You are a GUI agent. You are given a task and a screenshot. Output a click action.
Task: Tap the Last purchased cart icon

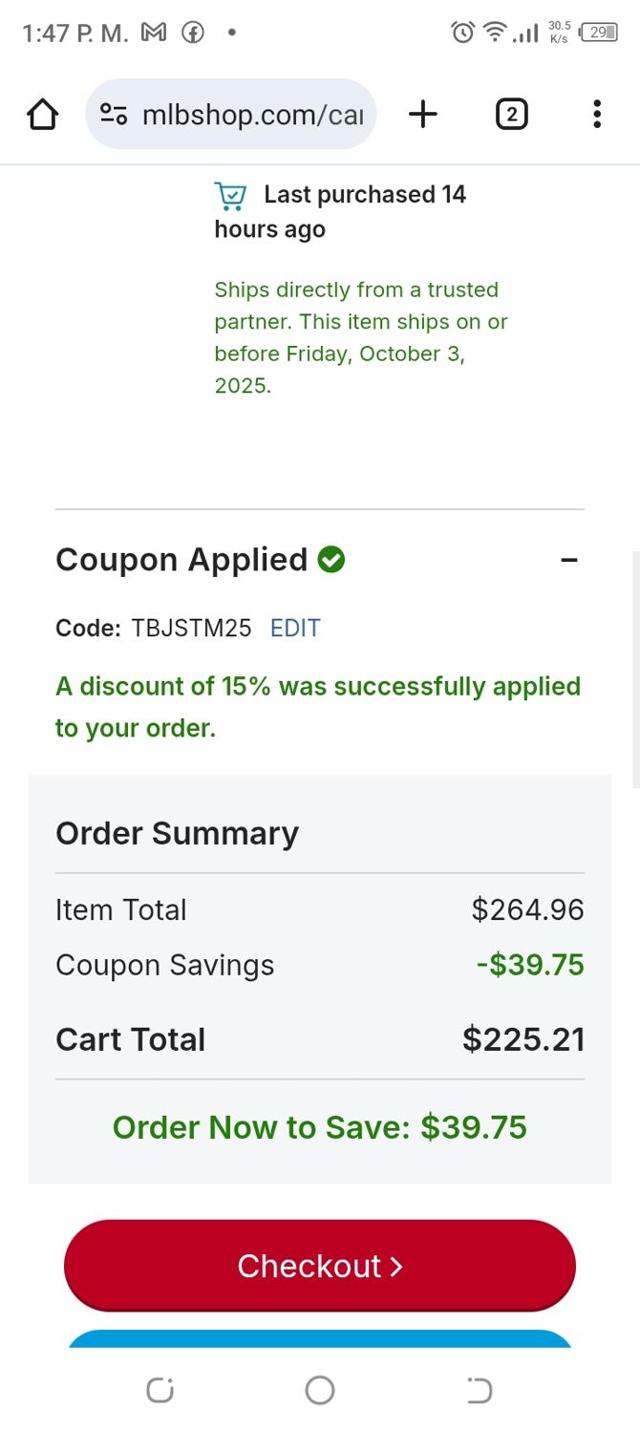[x=231, y=195]
